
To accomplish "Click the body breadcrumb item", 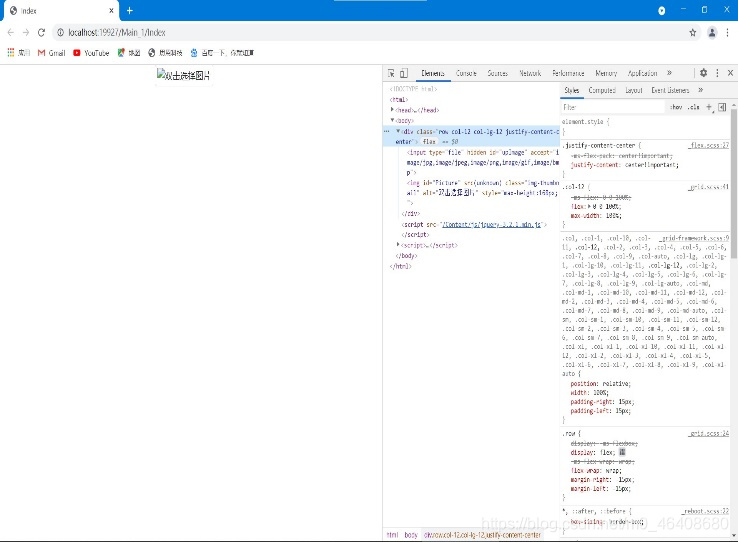I will coord(411,535).
